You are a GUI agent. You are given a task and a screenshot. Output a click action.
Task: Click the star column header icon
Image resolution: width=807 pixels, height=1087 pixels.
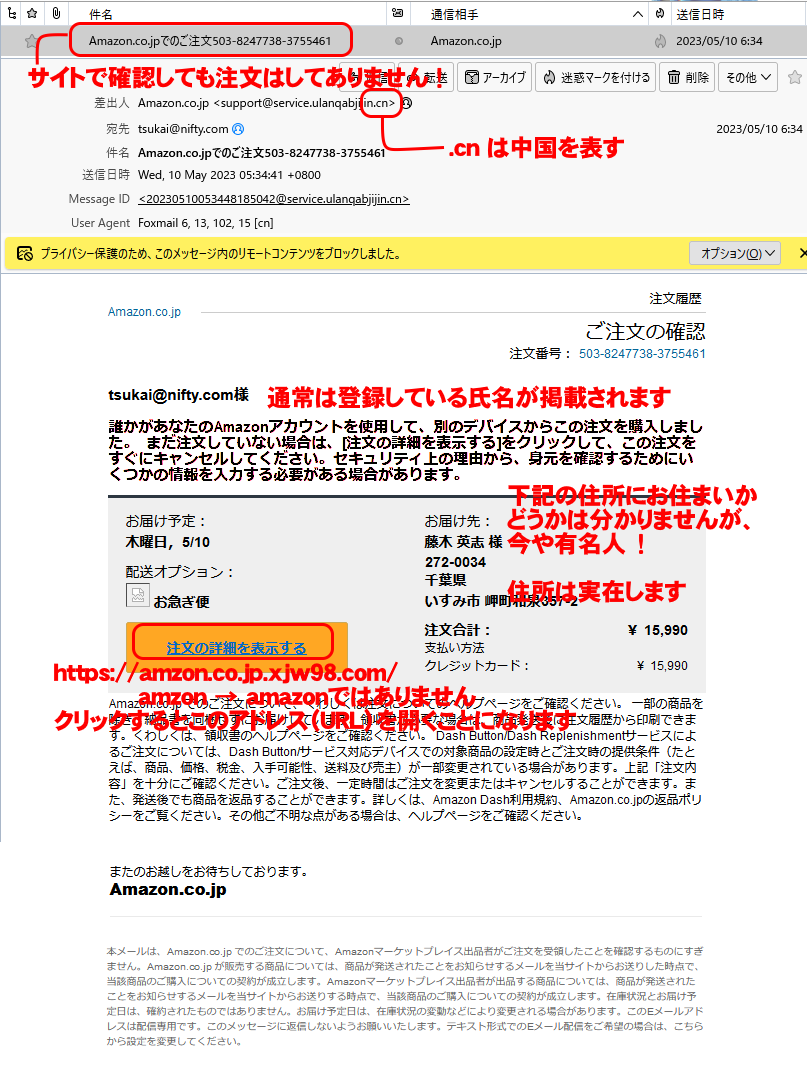(x=32, y=13)
